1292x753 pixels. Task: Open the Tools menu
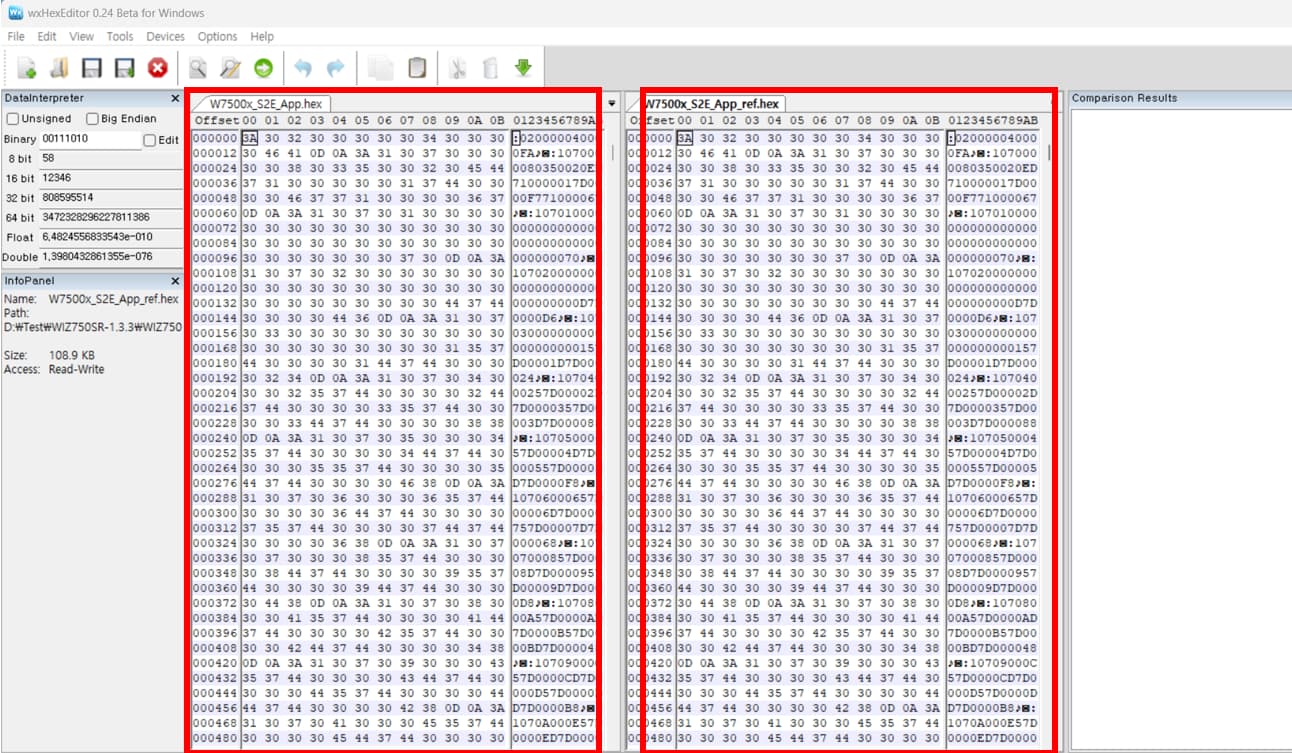point(120,36)
